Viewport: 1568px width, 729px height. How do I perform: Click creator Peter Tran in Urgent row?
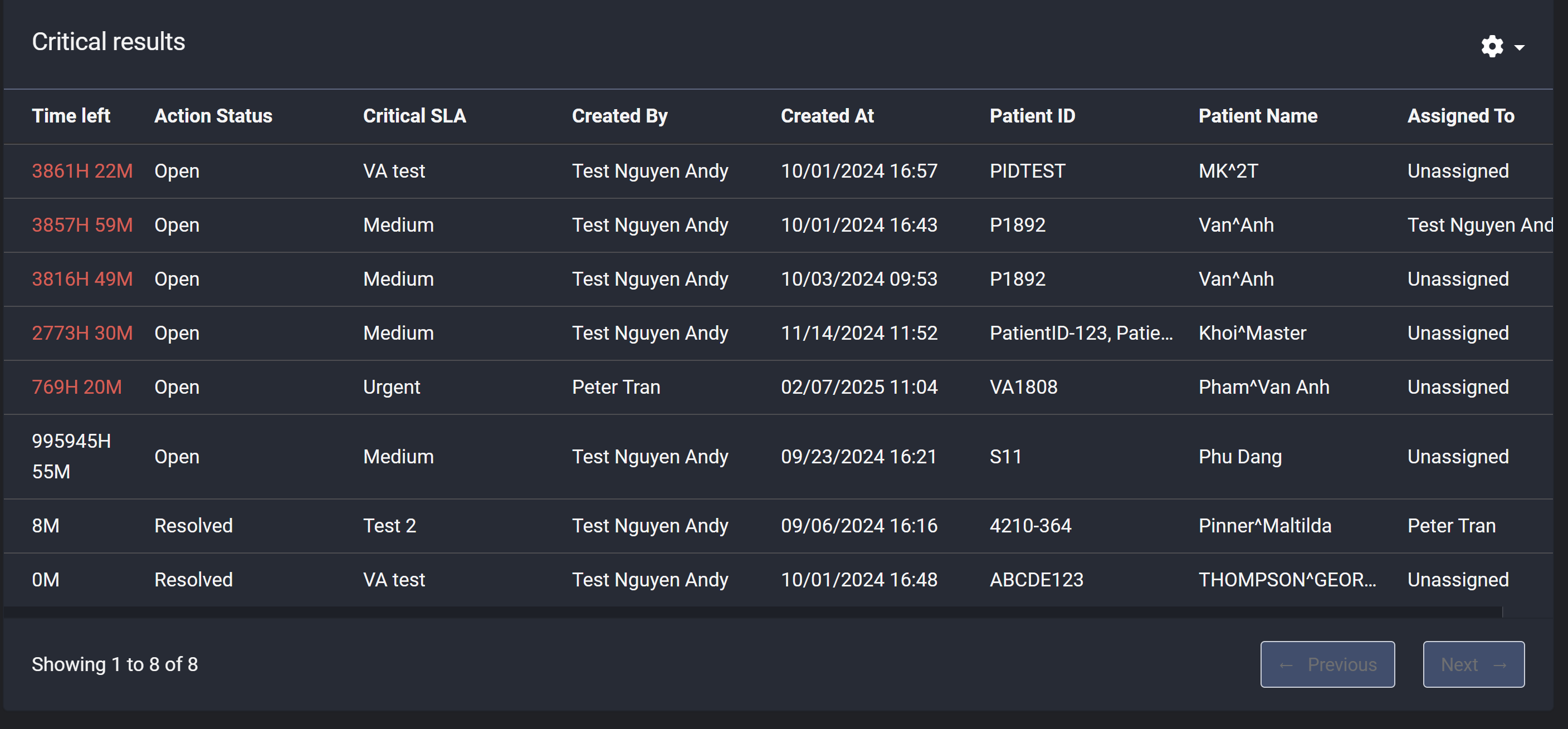616,388
